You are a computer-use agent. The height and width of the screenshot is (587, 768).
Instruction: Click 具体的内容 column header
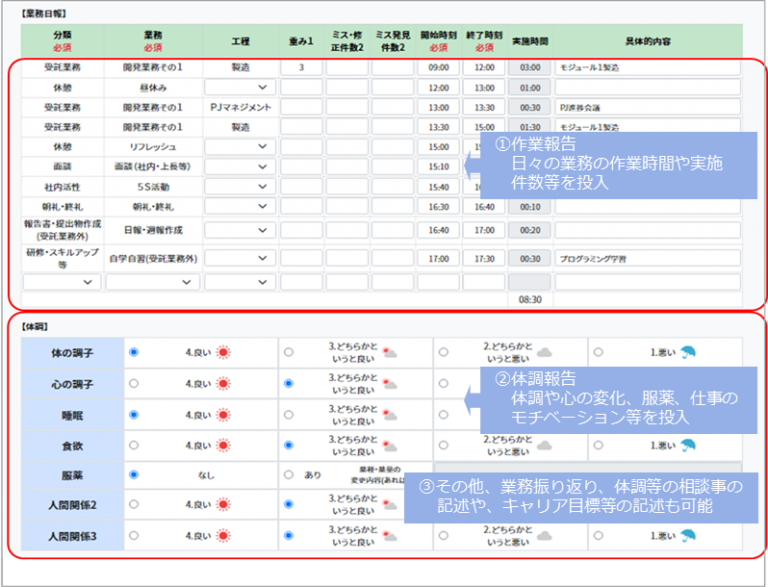[648, 42]
